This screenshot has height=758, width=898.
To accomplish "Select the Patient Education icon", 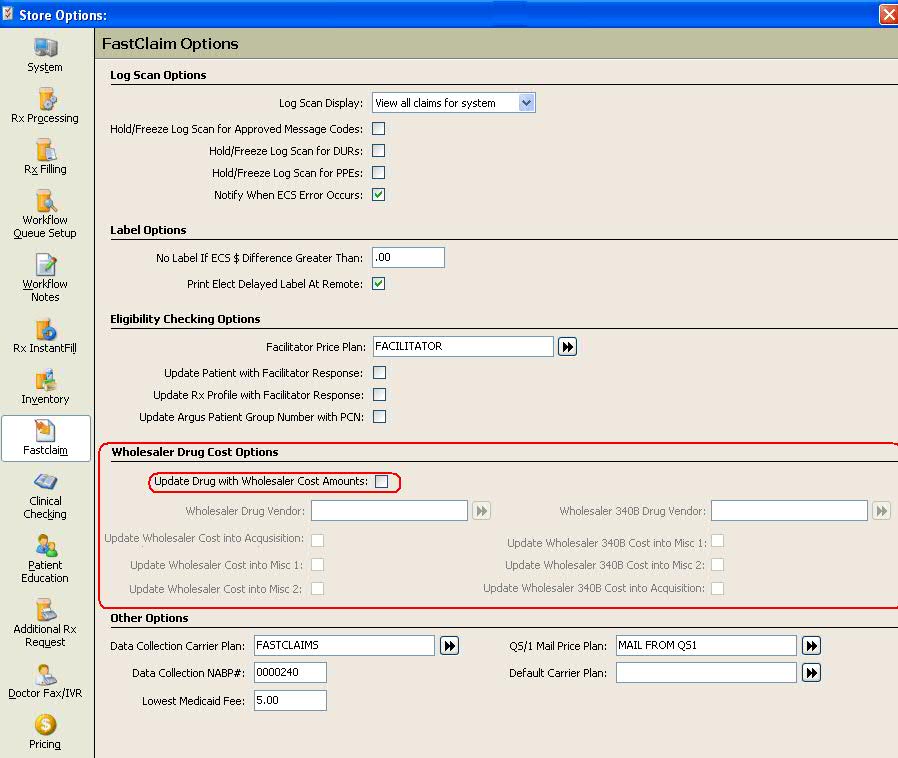I will click(46, 545).
